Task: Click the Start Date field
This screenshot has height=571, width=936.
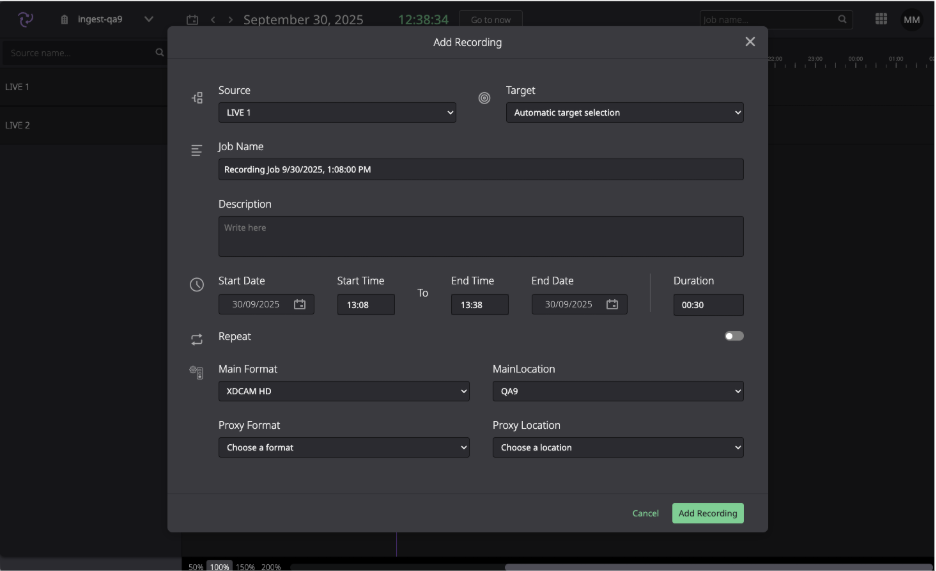Action: [x=266, y=304]
